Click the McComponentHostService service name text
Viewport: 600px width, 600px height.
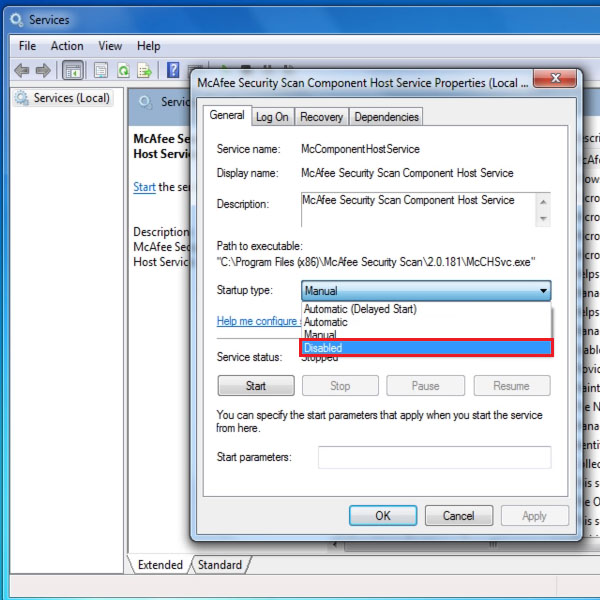click(x=360, y=149)
